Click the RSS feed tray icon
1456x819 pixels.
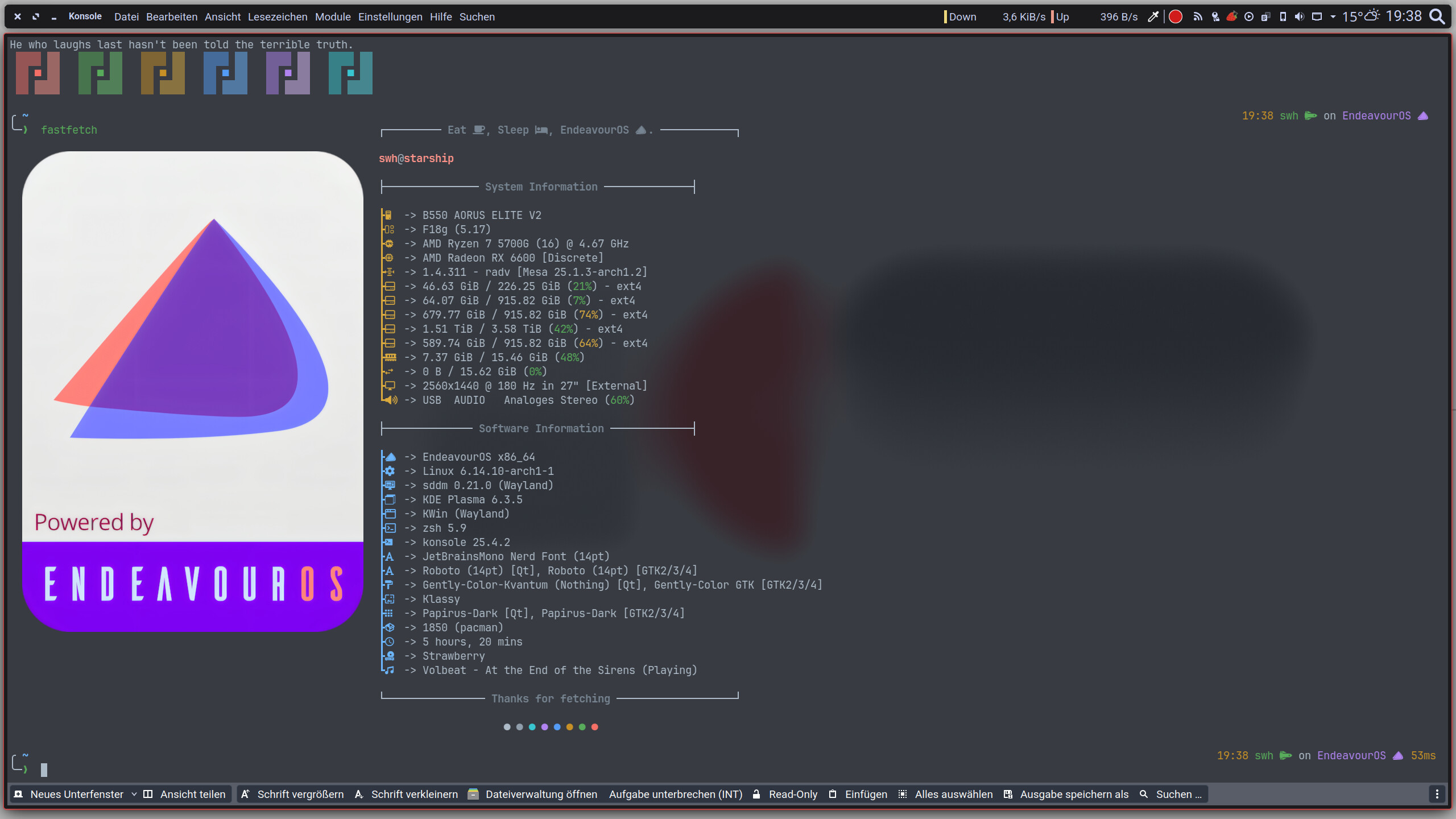(x=1198, y=16)
